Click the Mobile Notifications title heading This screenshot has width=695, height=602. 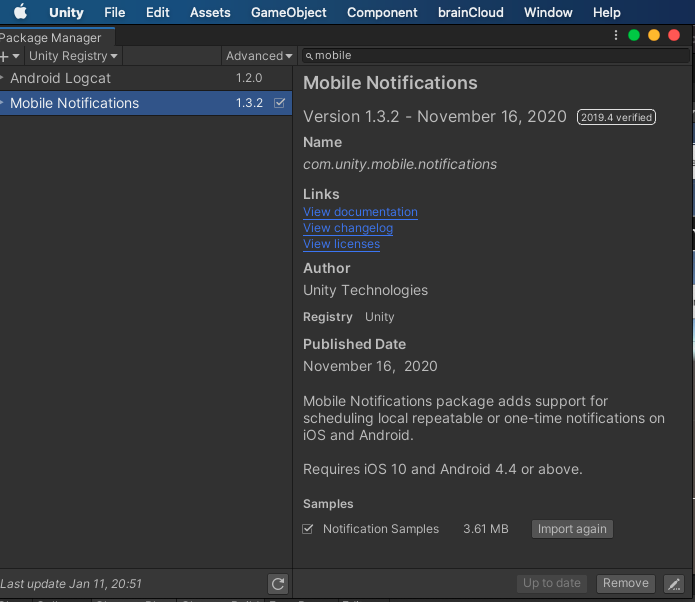[390, 83]
